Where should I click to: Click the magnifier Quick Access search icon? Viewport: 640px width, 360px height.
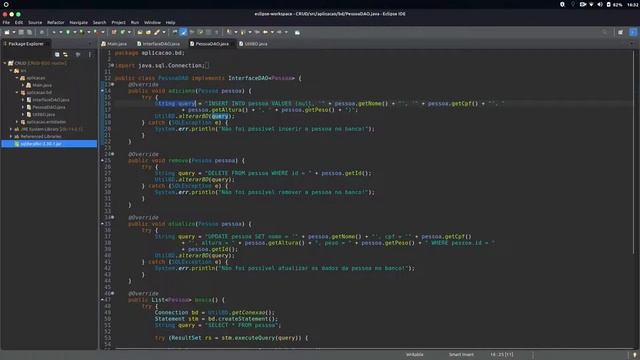(604, 32)
